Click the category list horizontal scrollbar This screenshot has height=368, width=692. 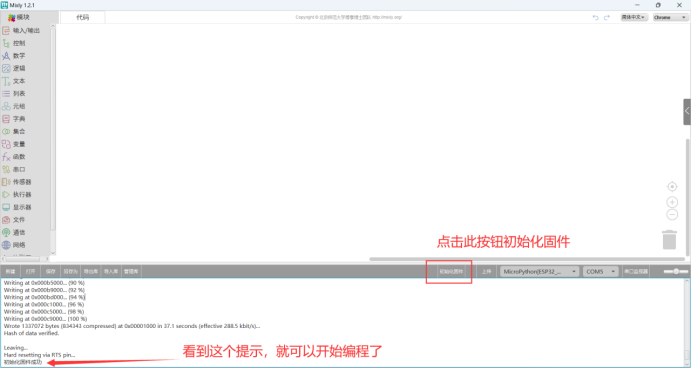point(23,259)
